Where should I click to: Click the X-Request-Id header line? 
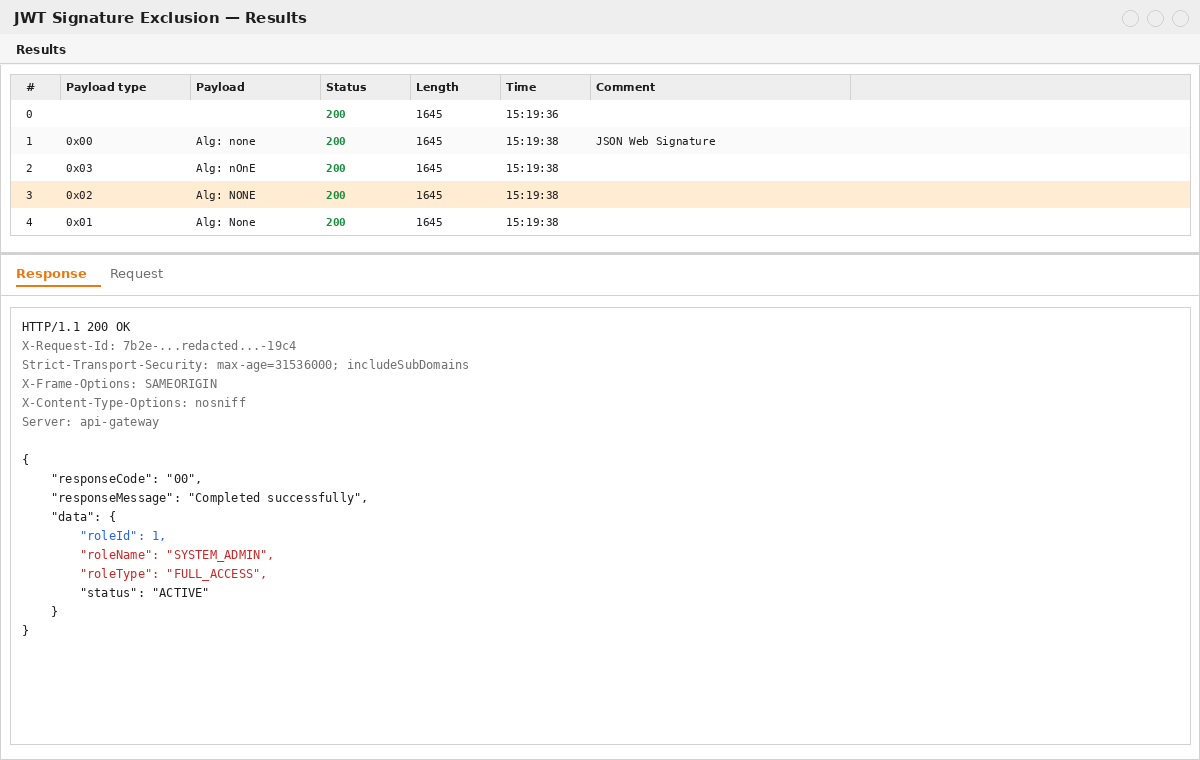[x=159, y=346]
